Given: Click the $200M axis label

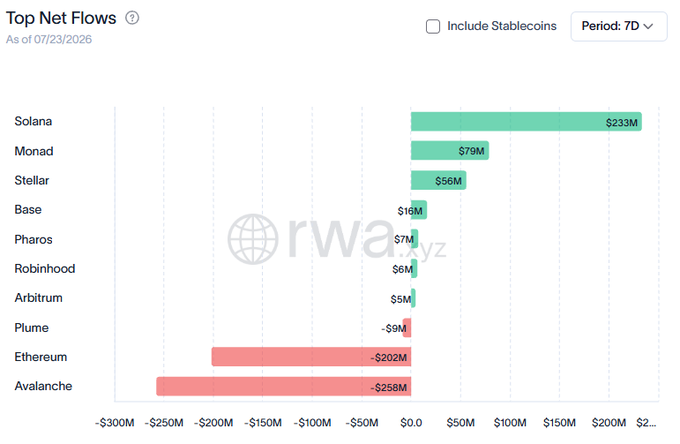Looking at the screenshot, I should pyautogui.click(x=609, y=423).
